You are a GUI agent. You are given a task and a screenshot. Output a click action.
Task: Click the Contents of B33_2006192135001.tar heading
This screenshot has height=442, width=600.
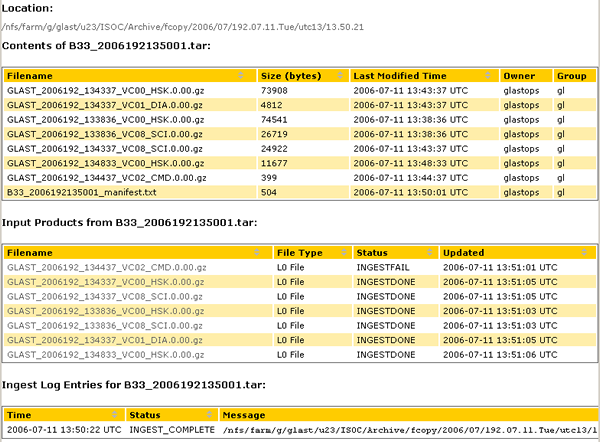[106, 46]
